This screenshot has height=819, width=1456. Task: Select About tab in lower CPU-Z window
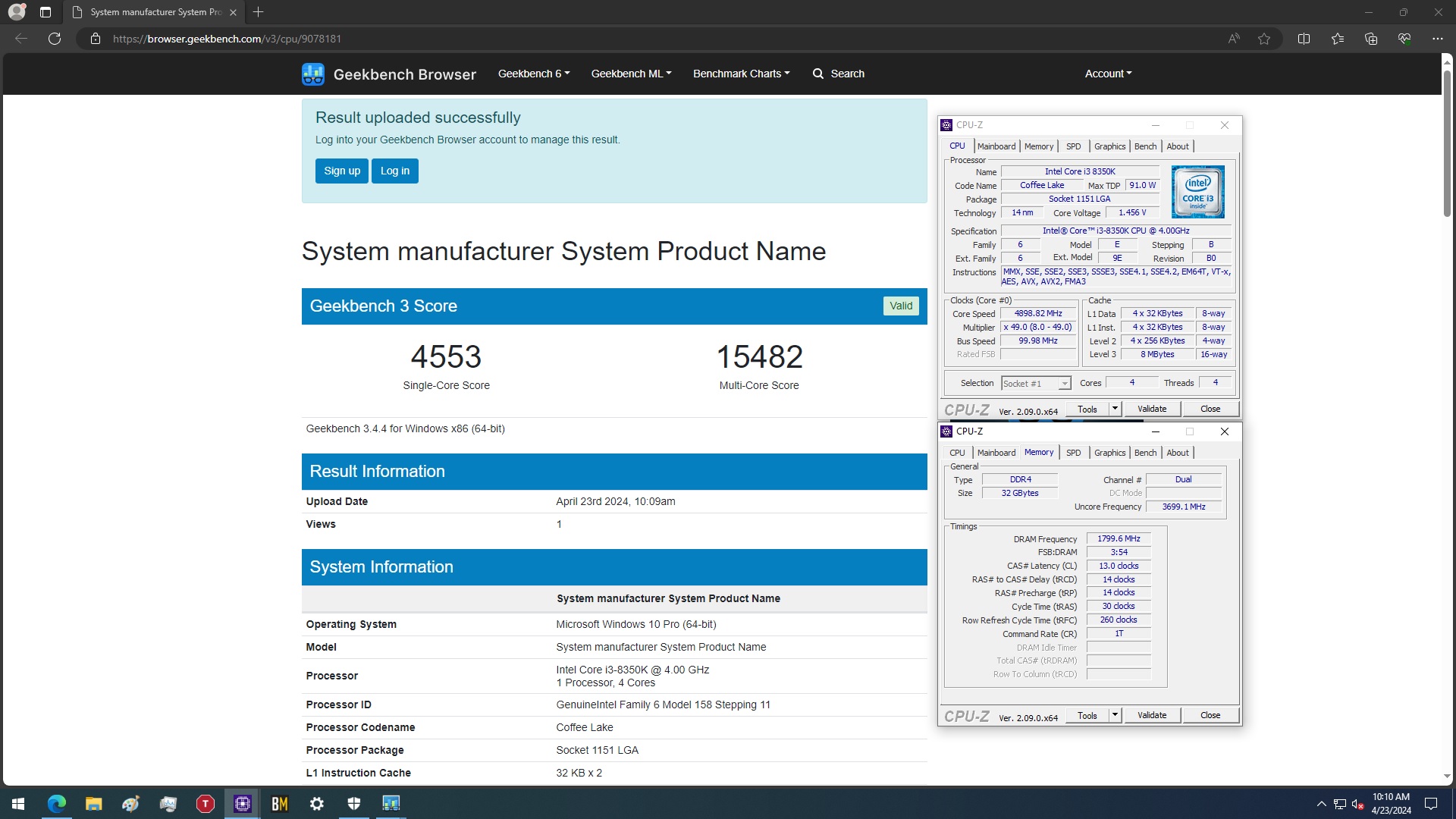pyautogui.click(x=1178, y=453)
